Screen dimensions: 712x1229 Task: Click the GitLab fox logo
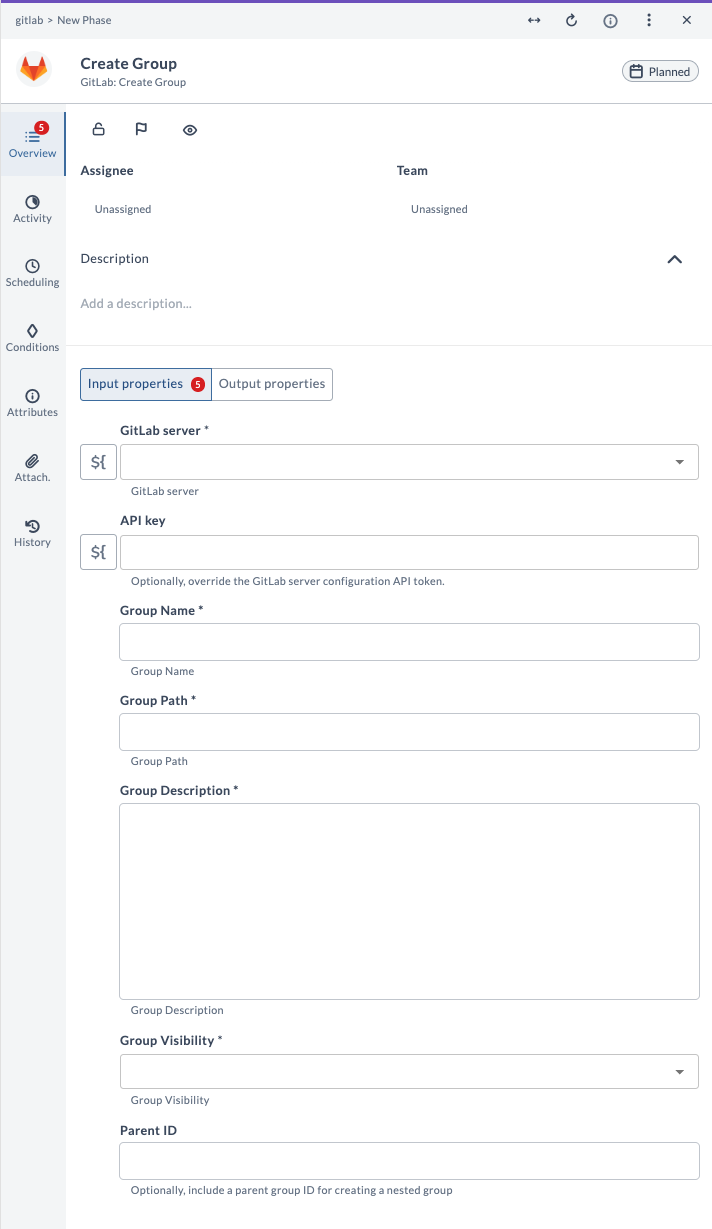click(35, 70)
